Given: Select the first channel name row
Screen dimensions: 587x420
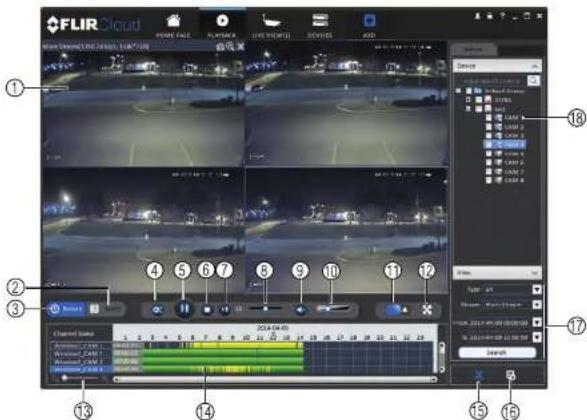Looking at the screenshot, I should (x=81, y=345).
